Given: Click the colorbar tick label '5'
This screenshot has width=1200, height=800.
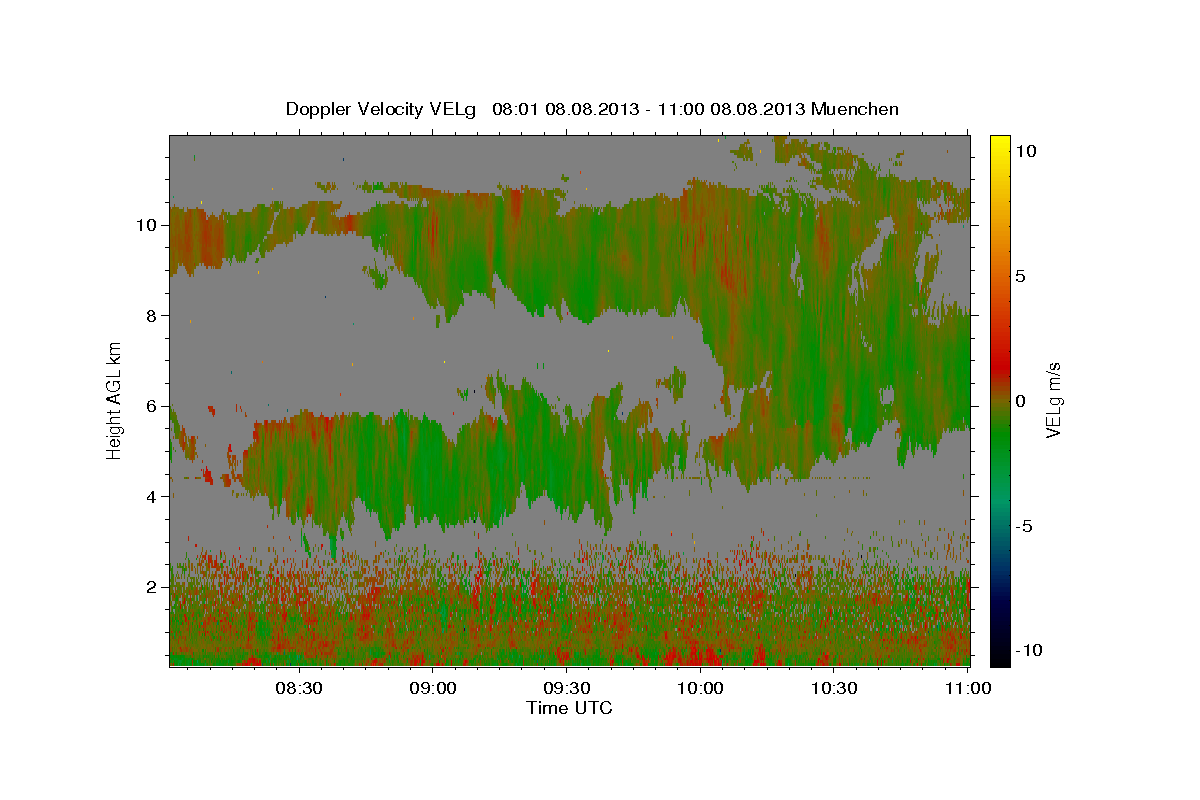Looking at the screenshot, I should [x=1020, y=276].
